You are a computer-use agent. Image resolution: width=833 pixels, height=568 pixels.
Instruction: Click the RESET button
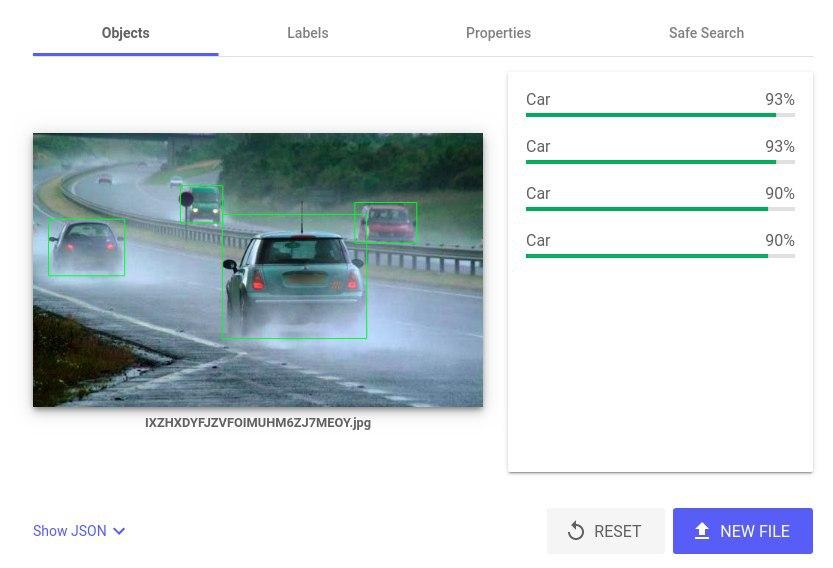tap(606, 531)
